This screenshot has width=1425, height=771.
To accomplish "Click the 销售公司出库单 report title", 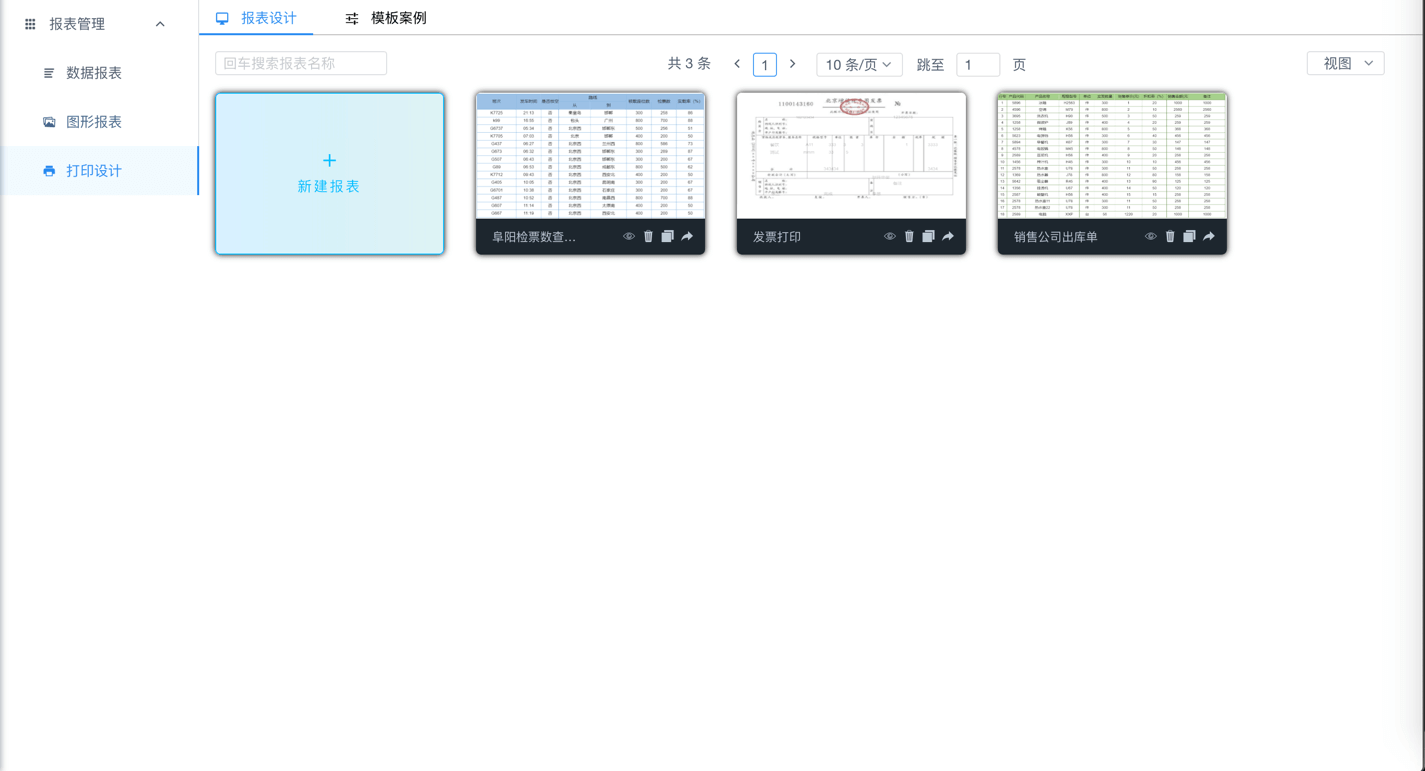I will 1056,237.
